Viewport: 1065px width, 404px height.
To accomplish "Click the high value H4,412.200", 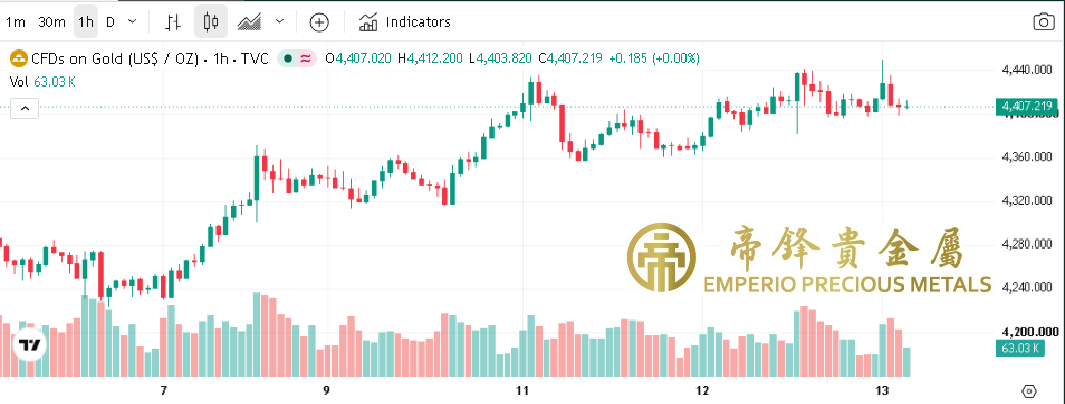I will (431, 59).
